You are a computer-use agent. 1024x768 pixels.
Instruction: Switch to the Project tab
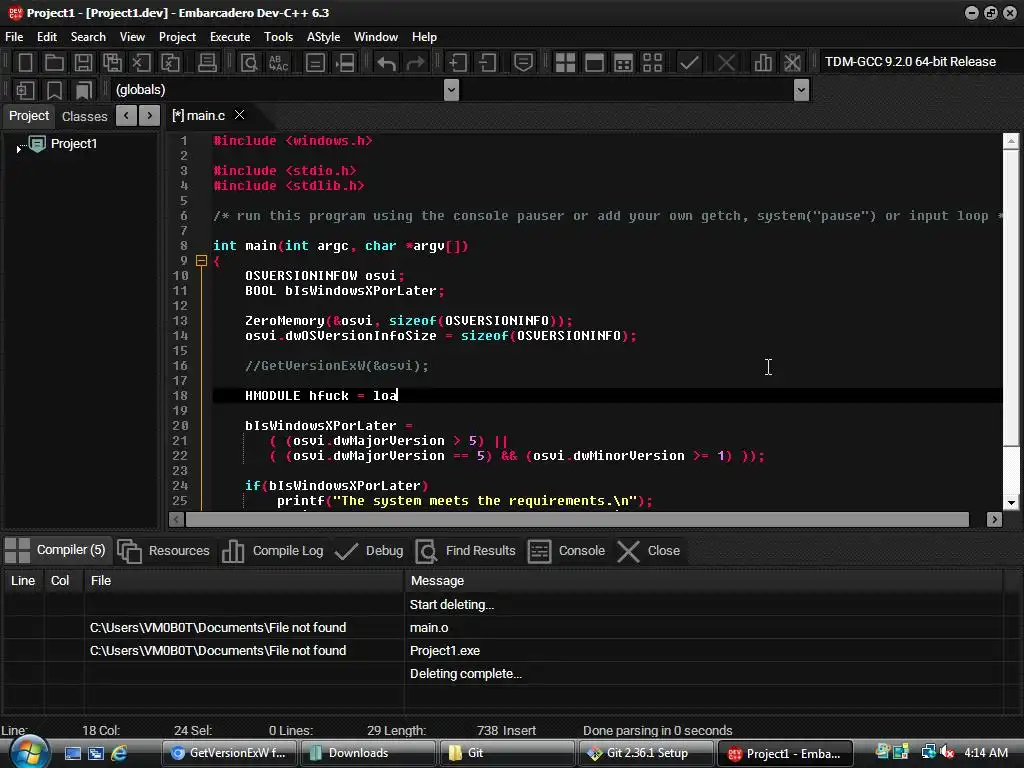click(x=29, y=116)
